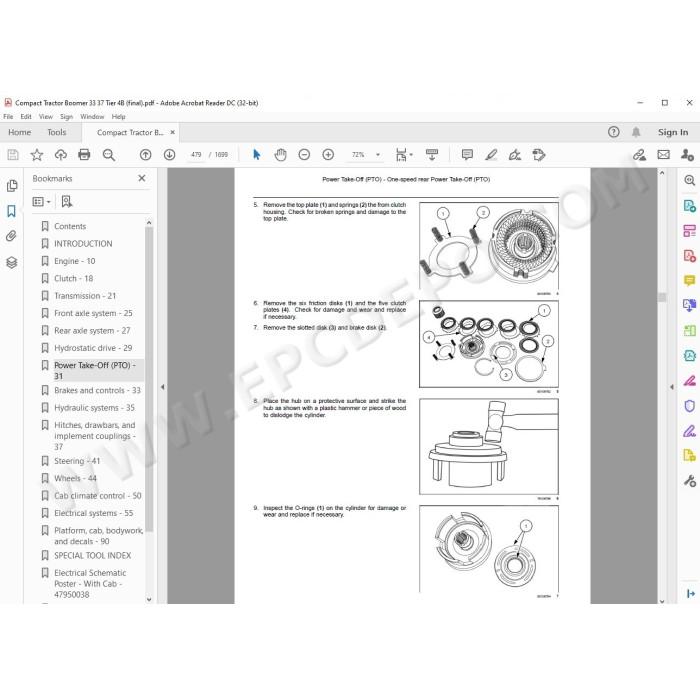Open the Edit menu
The height and width of the screenshot is (700, 700).
coord(26,117)
